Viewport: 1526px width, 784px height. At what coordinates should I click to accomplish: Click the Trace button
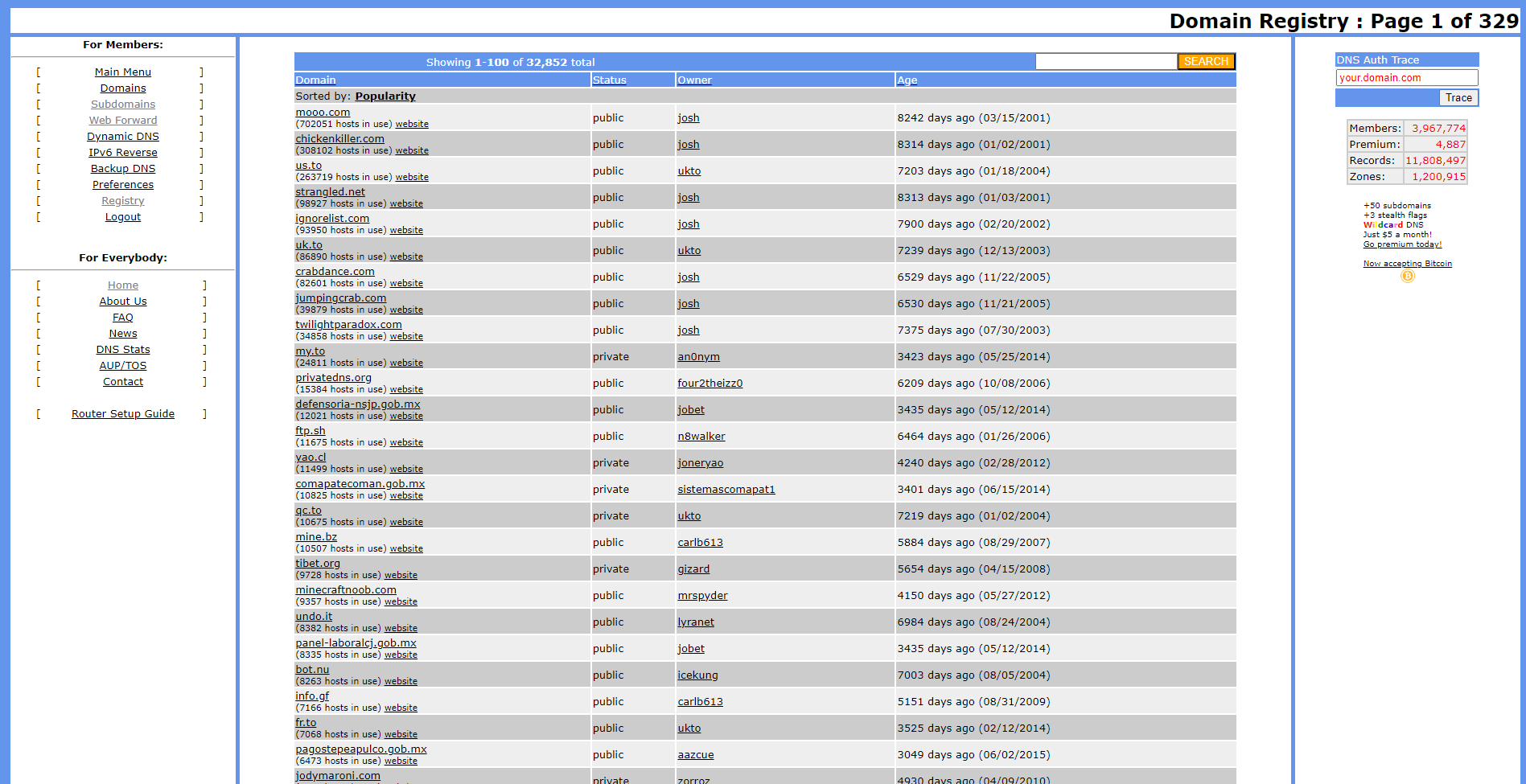click(x=1458, y=98)
